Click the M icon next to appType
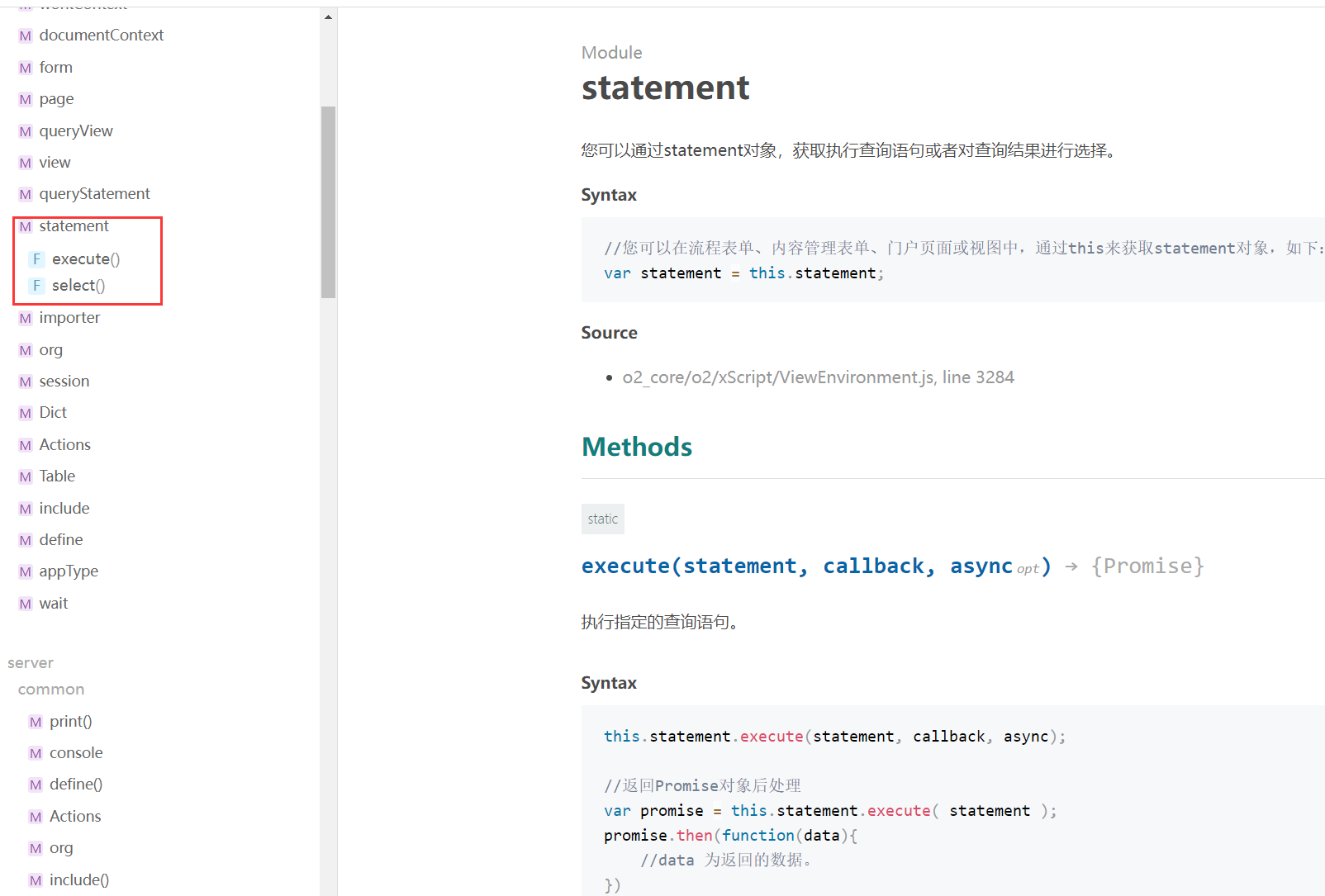This screenshot has width=1325, height=896. tap(26, 572)
